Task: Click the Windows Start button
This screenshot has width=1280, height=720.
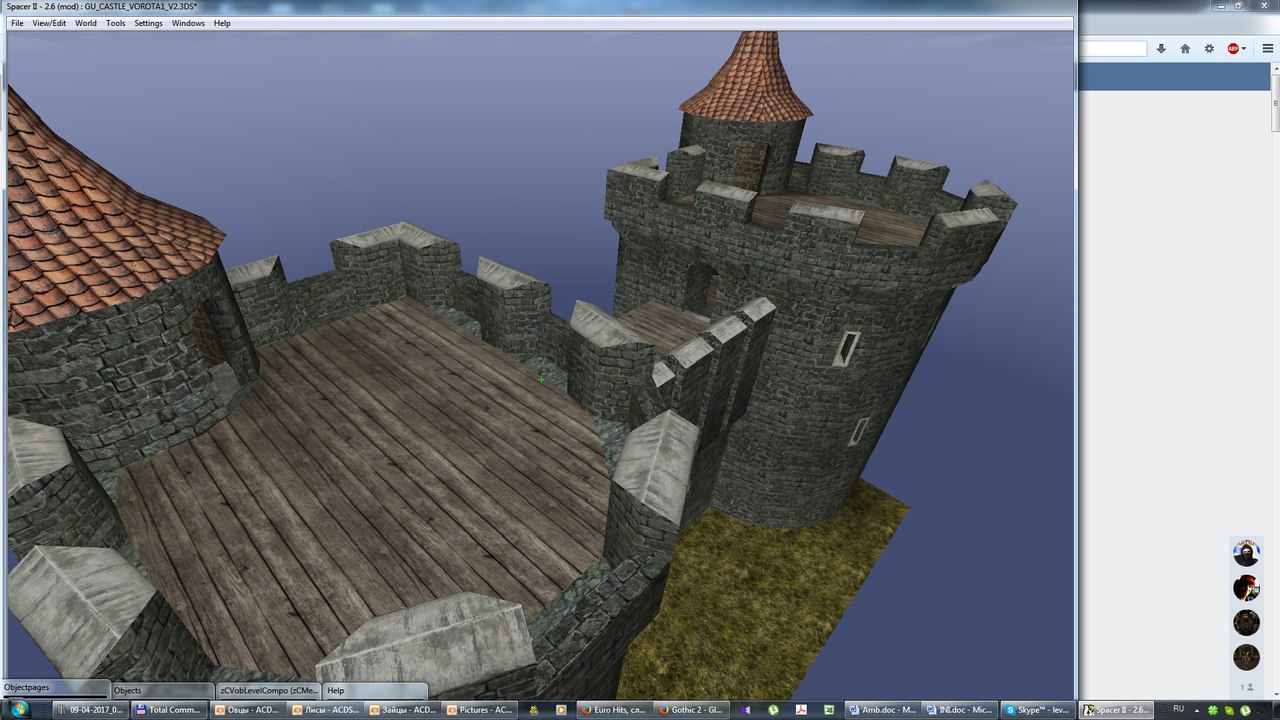Action: point(20,710)
